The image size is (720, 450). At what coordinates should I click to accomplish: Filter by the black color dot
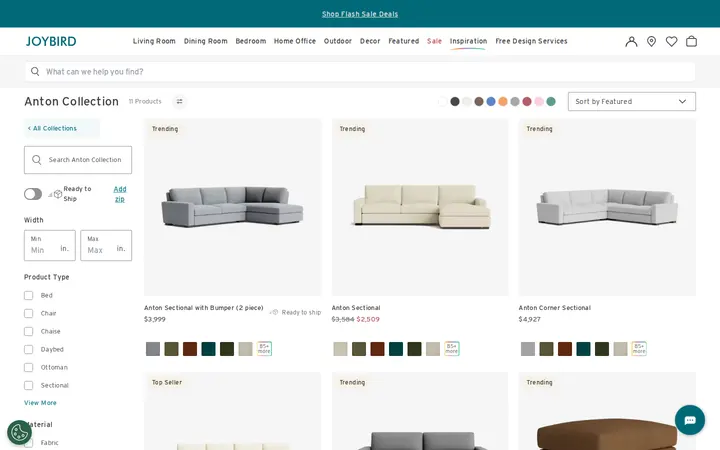pyautogui.click(x=455, y=101)
